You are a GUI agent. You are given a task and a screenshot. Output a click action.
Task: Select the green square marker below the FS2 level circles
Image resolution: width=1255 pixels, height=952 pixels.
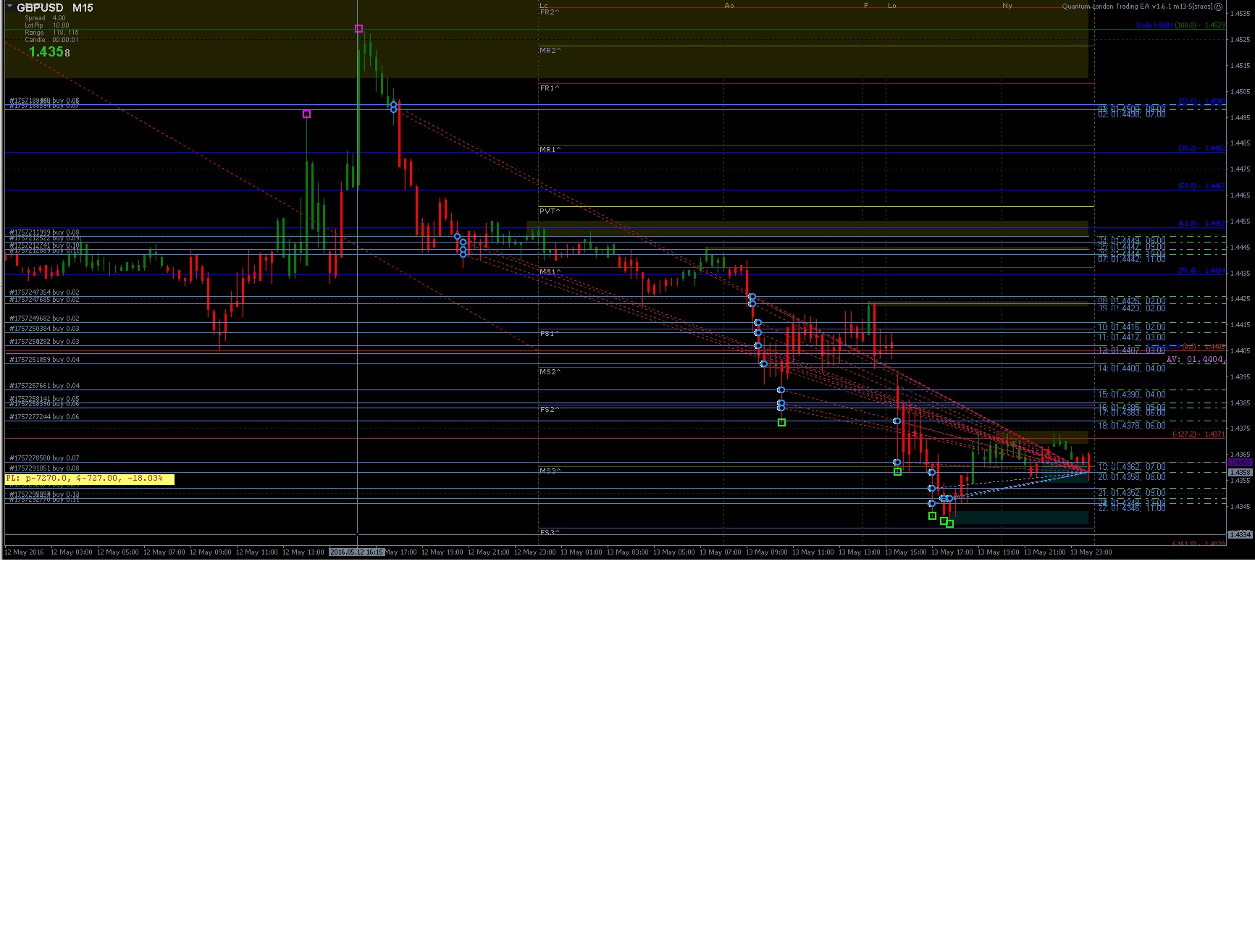pyautogui.click(x=781, y=423)
